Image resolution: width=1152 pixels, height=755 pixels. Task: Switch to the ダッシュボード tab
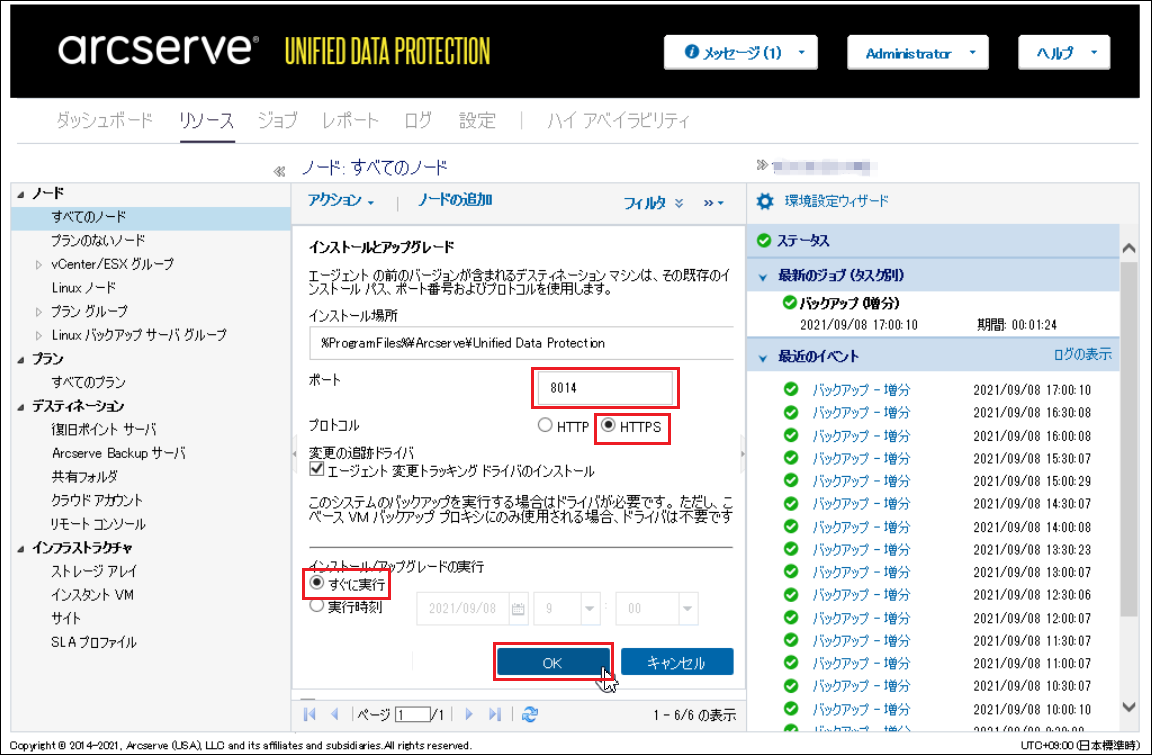point(104,120)
